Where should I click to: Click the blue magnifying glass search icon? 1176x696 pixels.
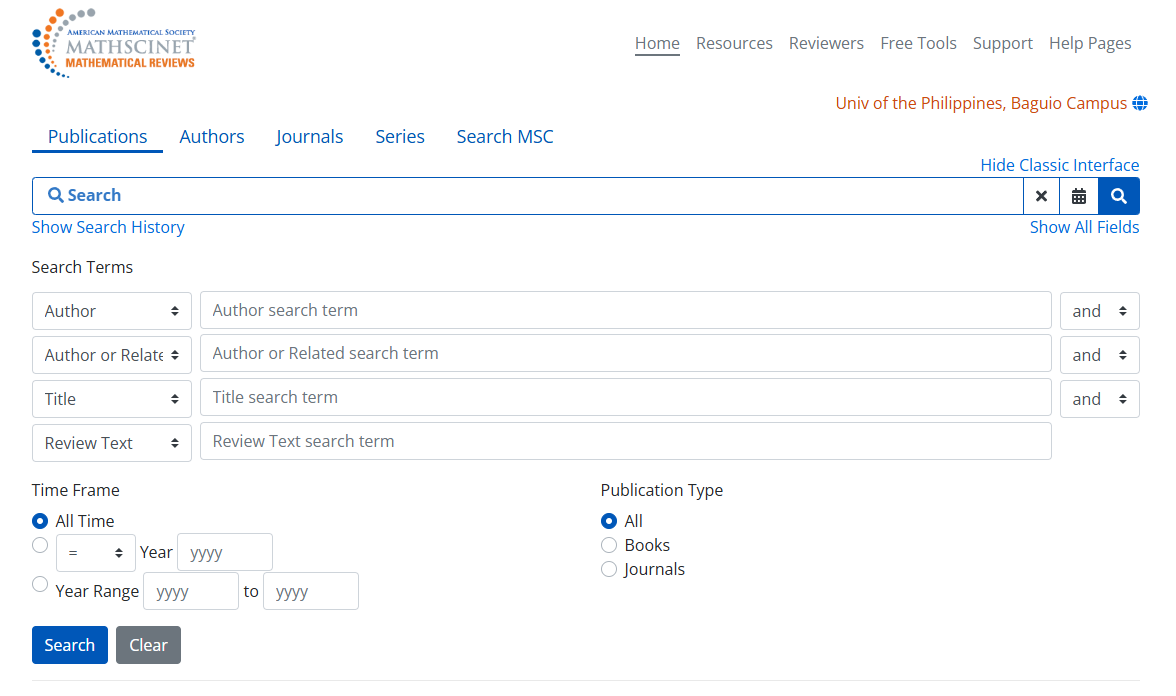[1119, 196]
